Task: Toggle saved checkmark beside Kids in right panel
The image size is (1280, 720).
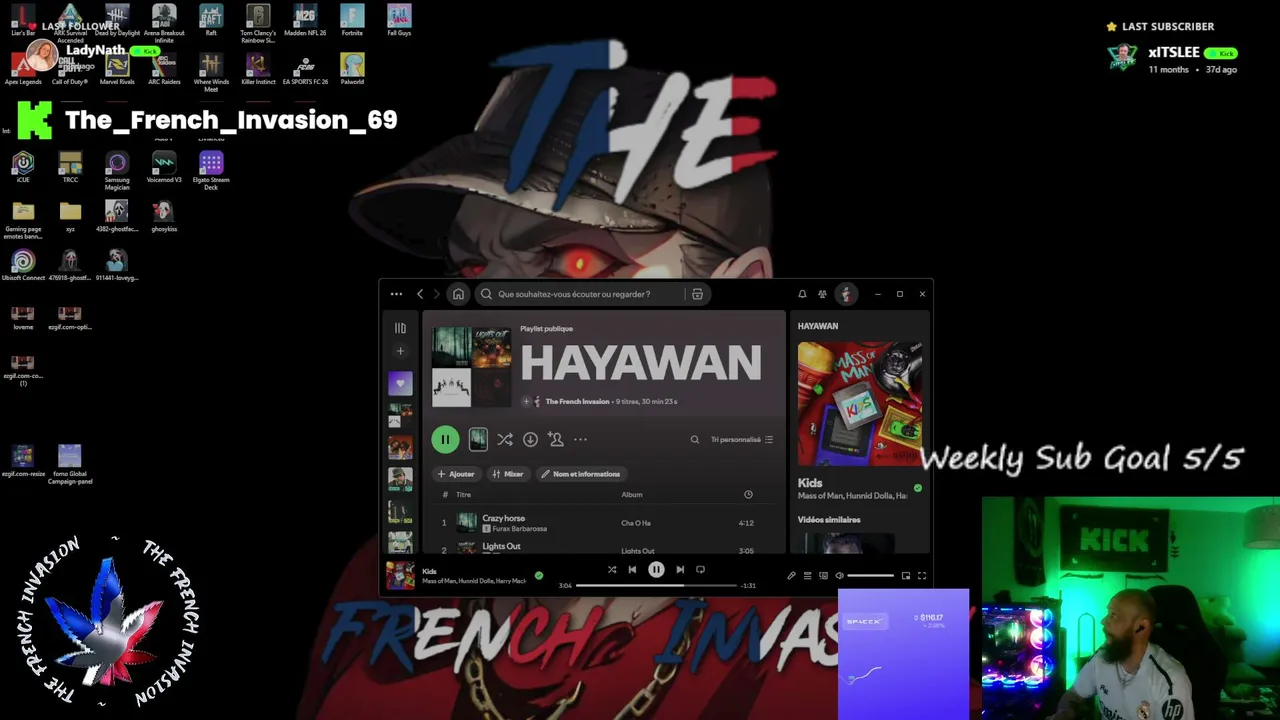Action: coord(918,488)
